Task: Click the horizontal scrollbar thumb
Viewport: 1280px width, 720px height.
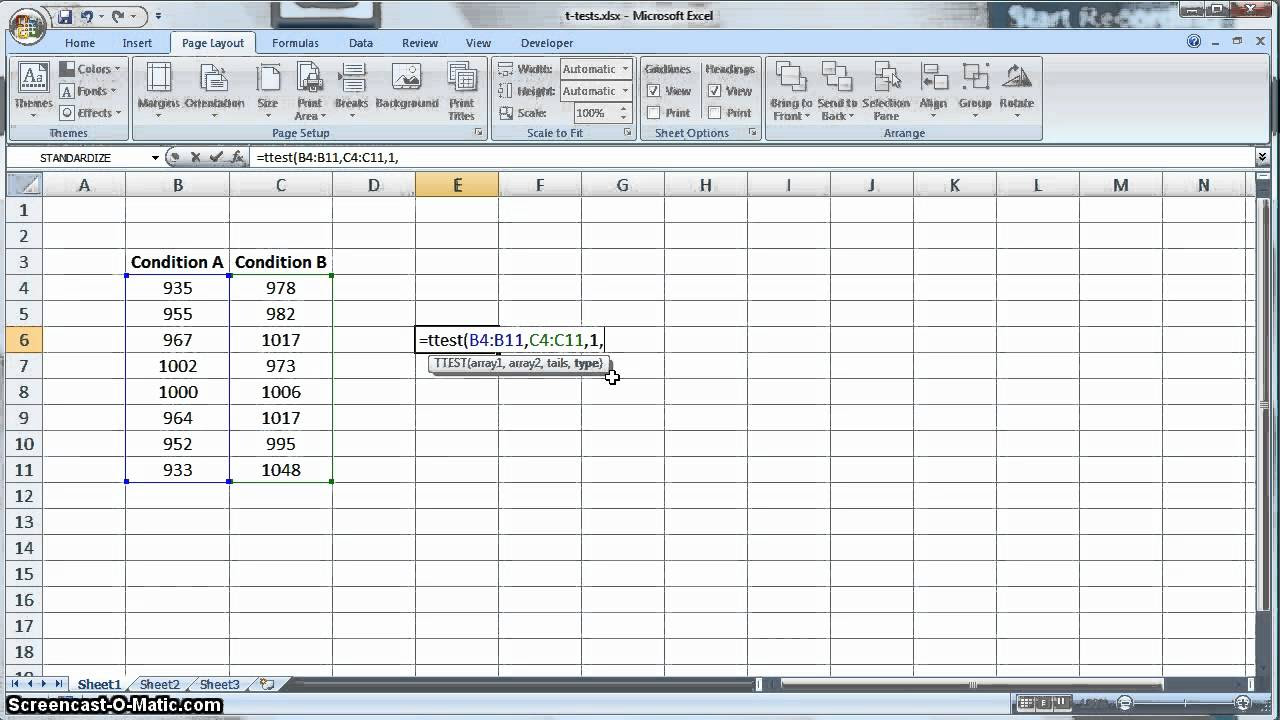Action: (973, 685)
